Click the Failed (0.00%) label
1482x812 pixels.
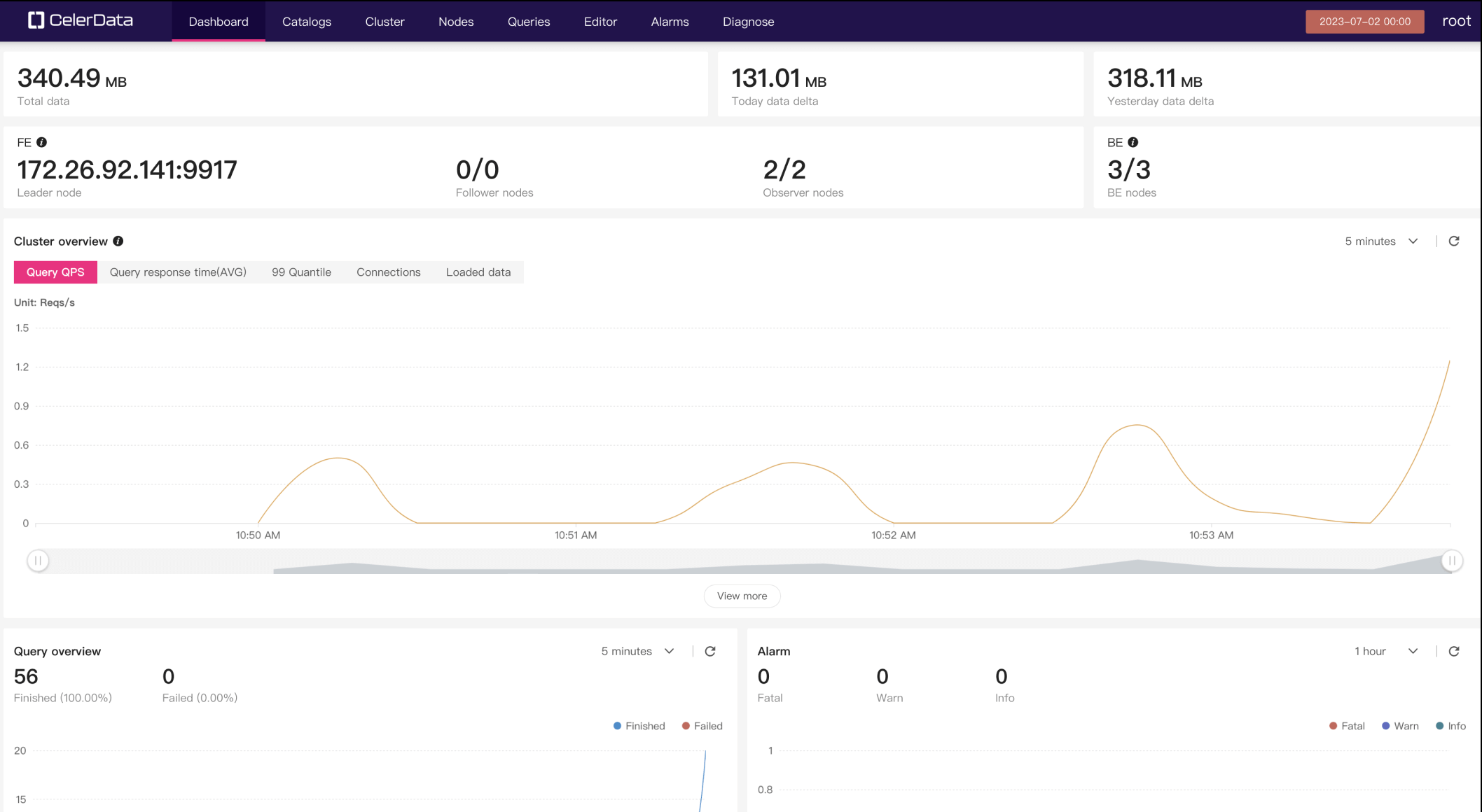click(200, 698)
